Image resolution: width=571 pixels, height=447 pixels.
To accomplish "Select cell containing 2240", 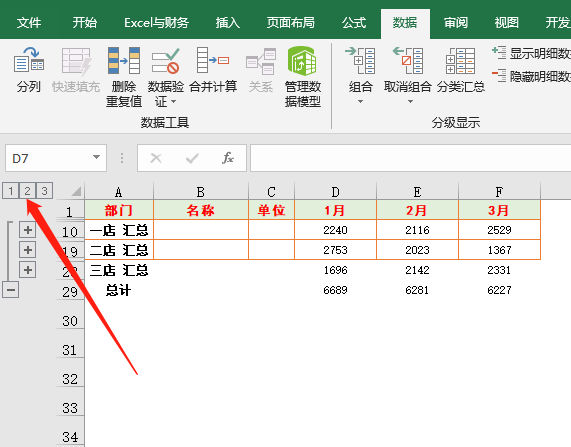I will 335,230.
